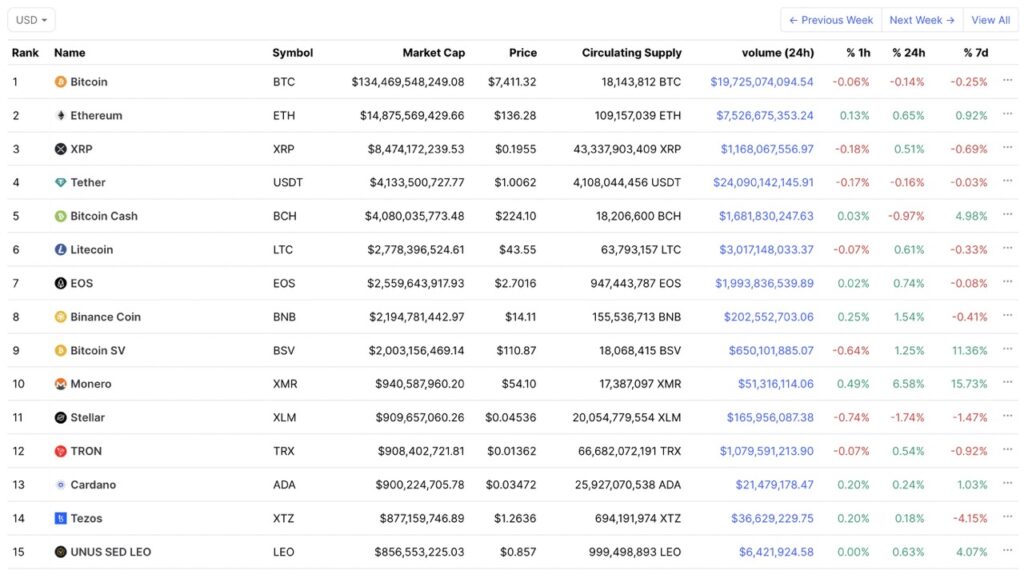Open the more options menu for Cardano row
The height and width of the screenshot is (570, 1024).
click(1008, 483)
